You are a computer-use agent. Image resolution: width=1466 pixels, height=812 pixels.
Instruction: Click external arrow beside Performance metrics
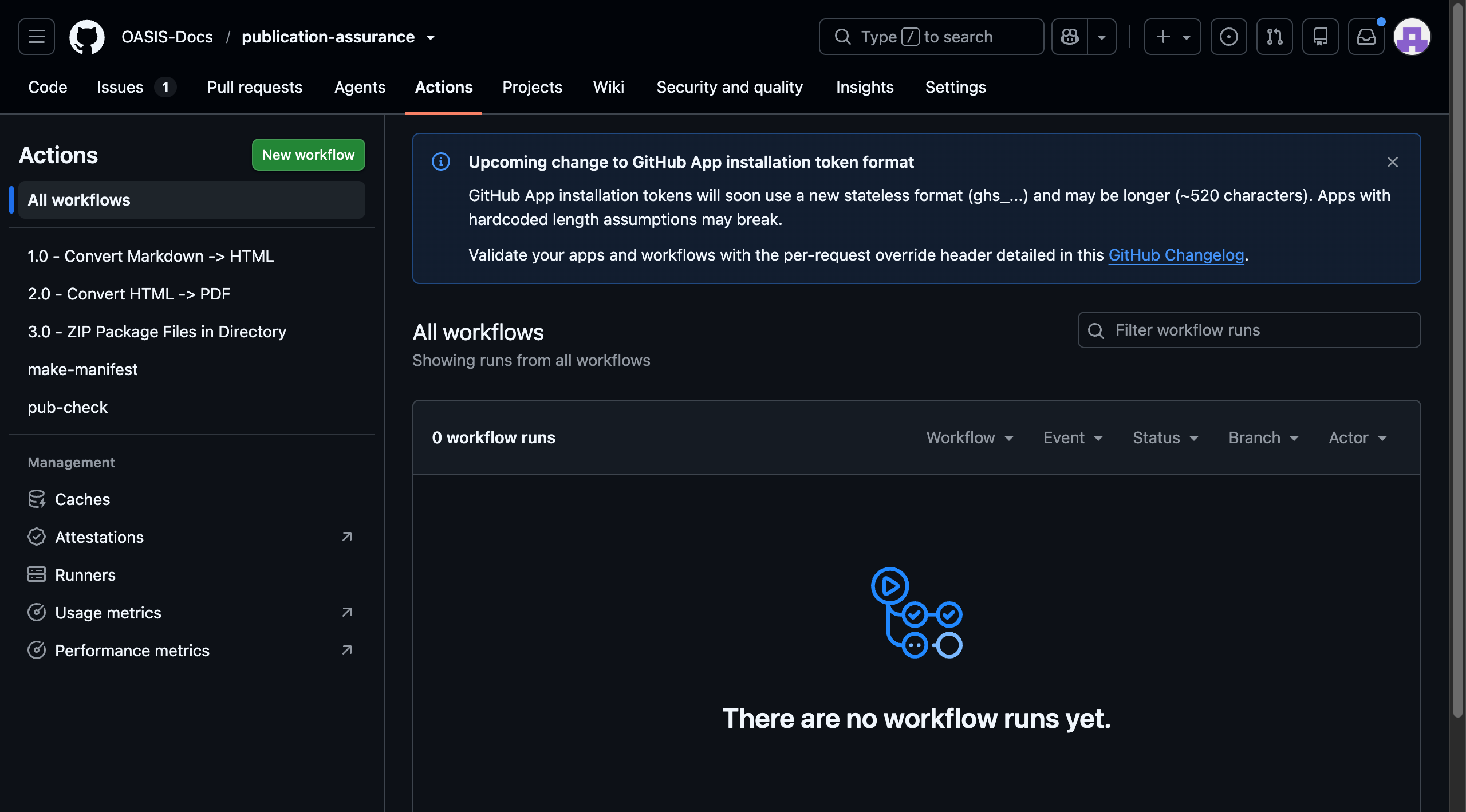346,650
